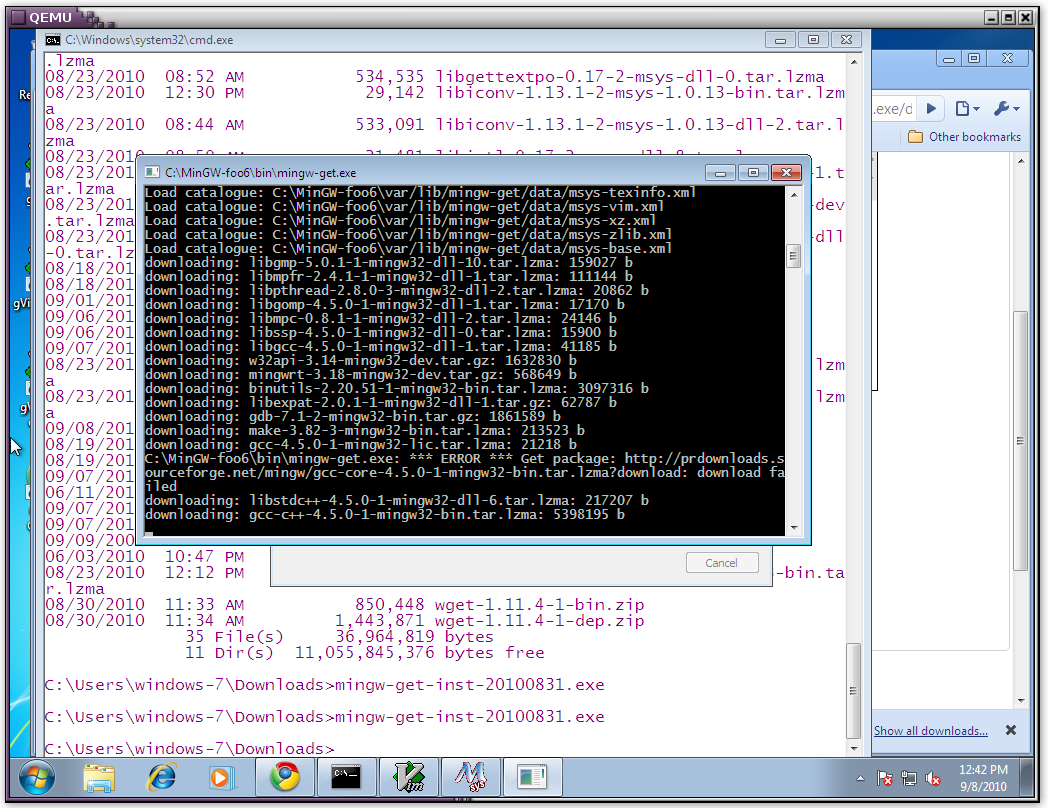The height and width of the screenshot is (808, 1048).
Task: Open Windows Explorer from the taskbar
Action: point(99,777)
